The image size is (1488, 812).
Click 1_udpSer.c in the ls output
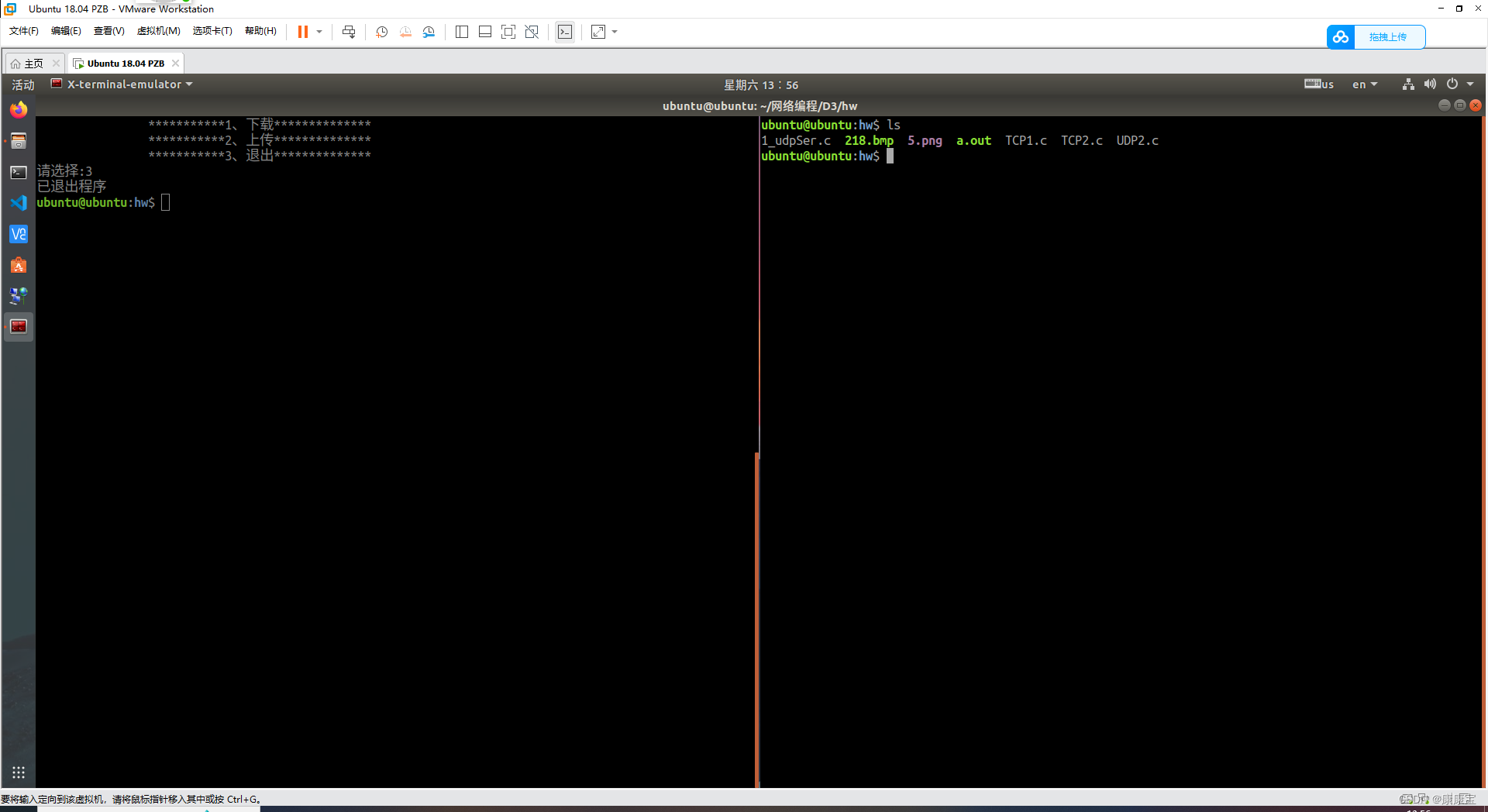796,141
